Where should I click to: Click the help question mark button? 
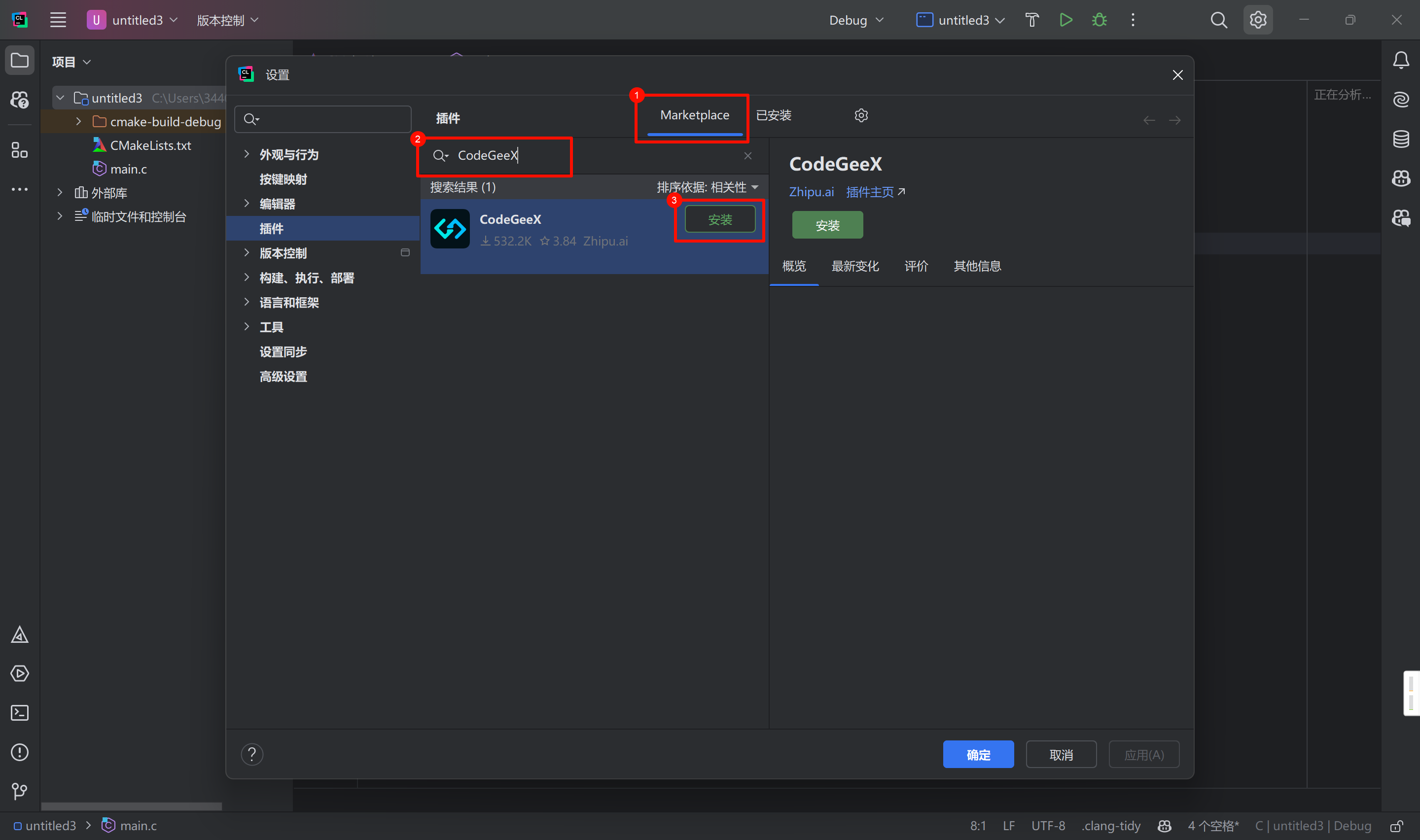pyautogui.click(x=252, y=755)
